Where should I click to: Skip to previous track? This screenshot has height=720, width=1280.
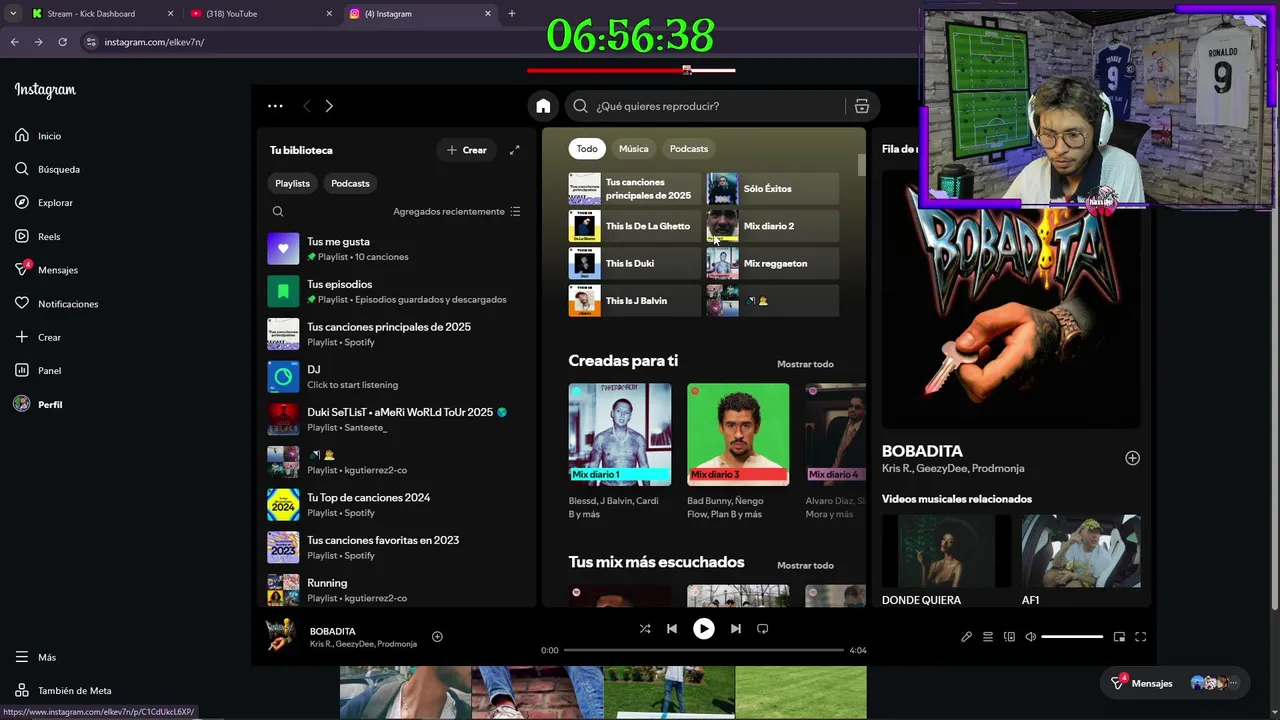point(672,629)
